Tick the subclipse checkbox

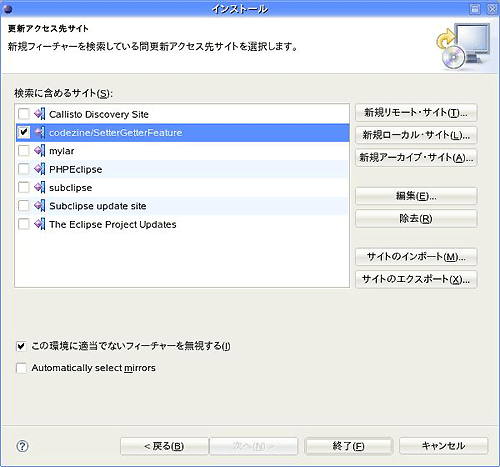[x=24, y=187]
